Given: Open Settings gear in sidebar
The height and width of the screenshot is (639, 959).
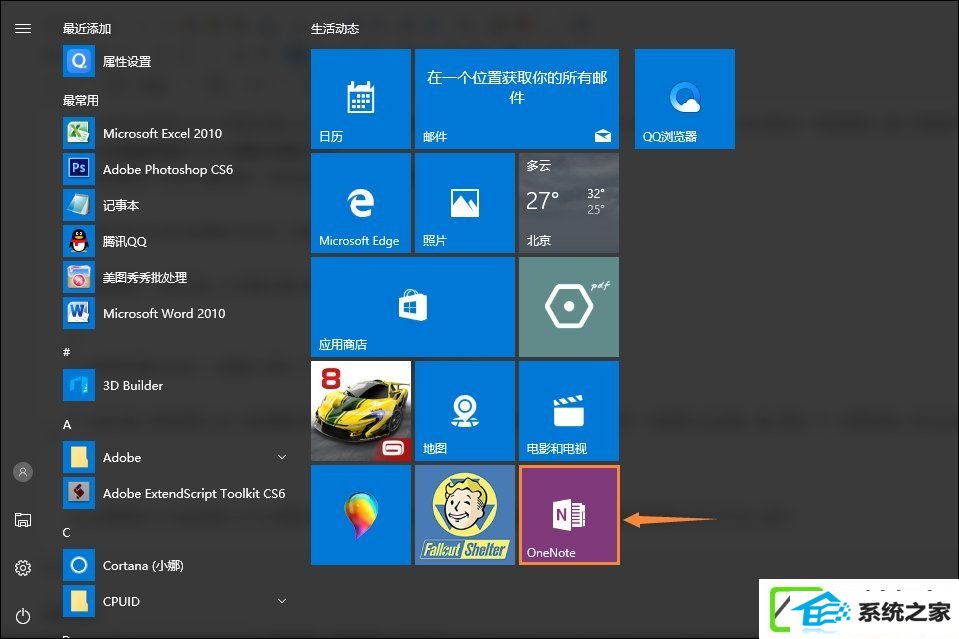Looking at the screenshot, I should [23, 568].
